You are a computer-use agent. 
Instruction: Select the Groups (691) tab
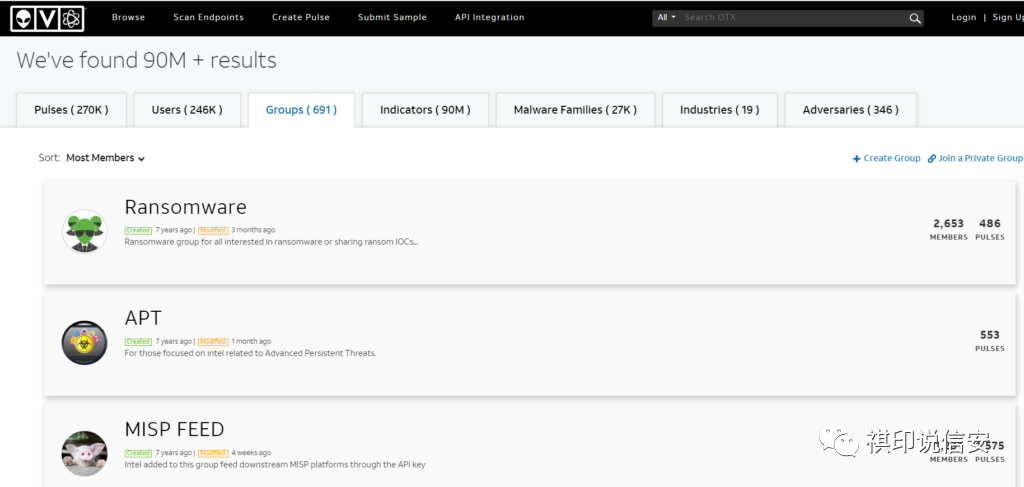(301, 110)
